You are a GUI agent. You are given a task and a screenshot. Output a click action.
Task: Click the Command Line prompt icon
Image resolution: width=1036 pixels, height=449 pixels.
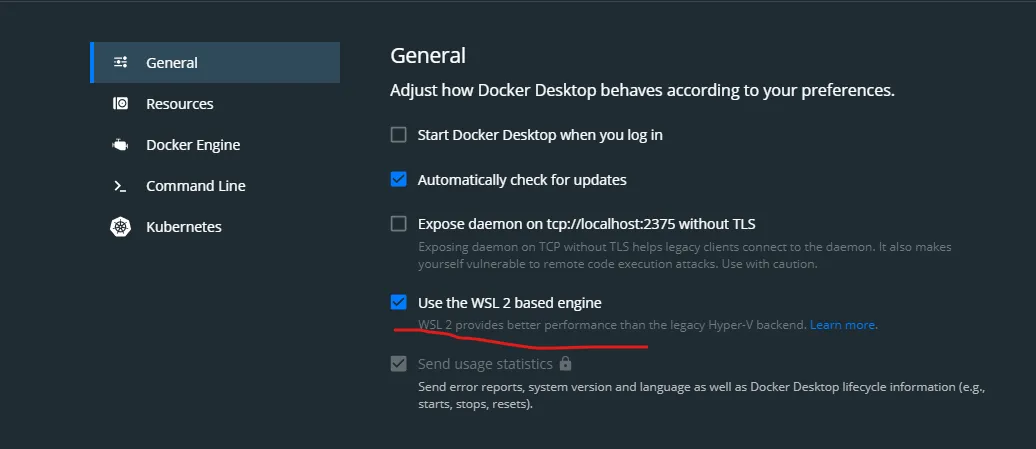pyautogui.click(x=120, y=186)
